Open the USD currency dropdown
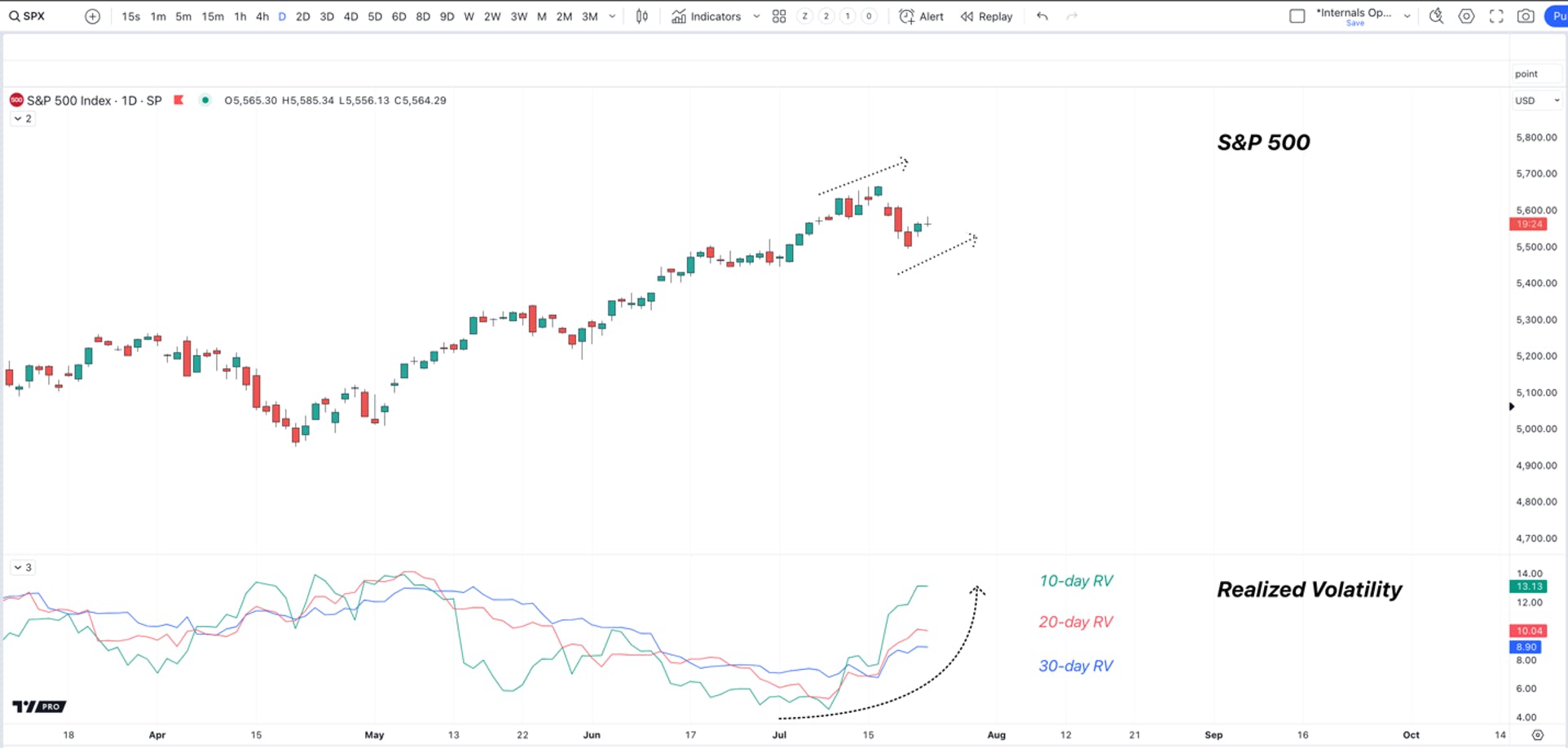This screenshot has width=1568, height=748. [x=1537, y=101]
